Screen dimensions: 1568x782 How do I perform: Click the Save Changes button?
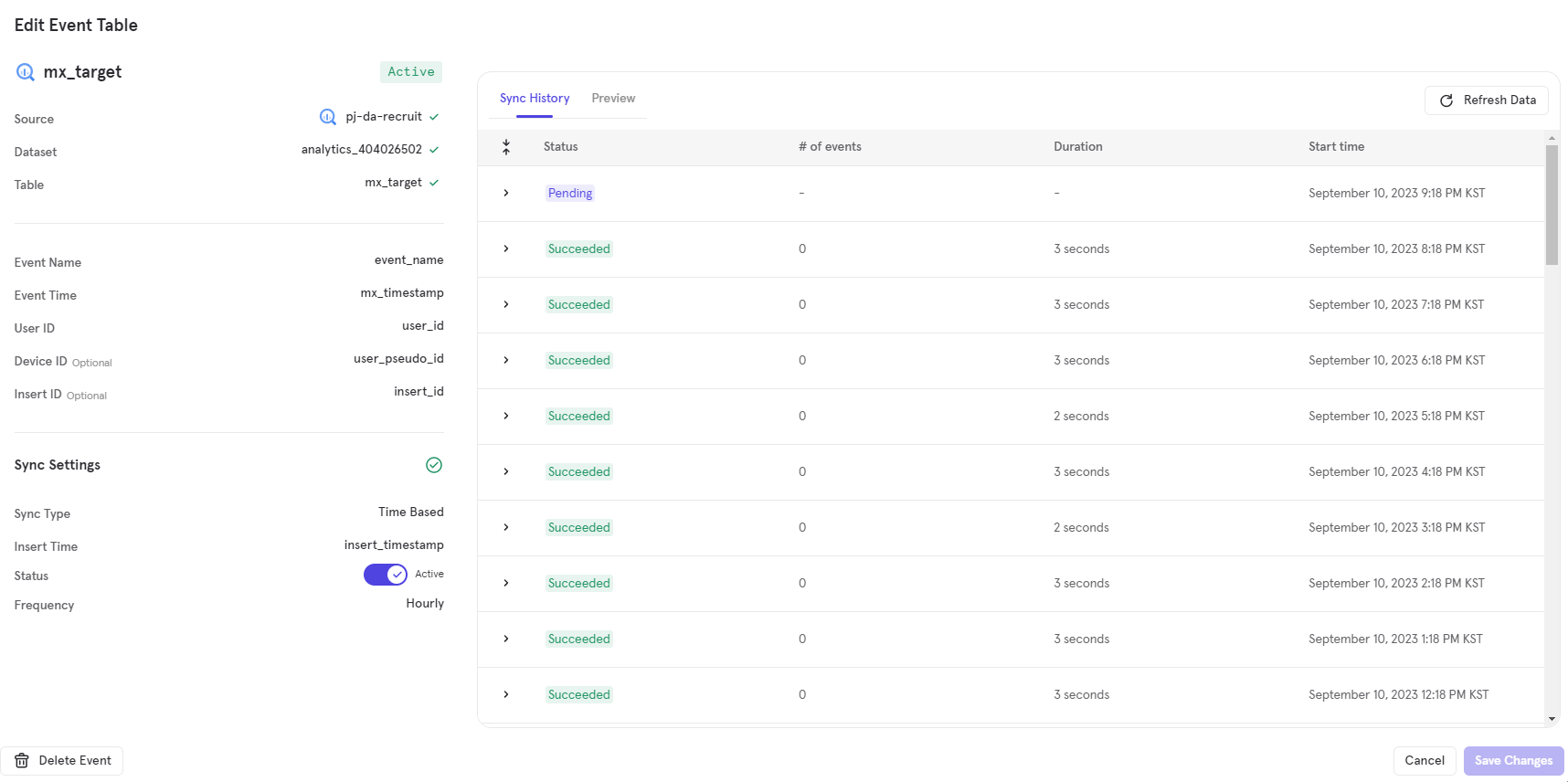tap(1513, 761)
